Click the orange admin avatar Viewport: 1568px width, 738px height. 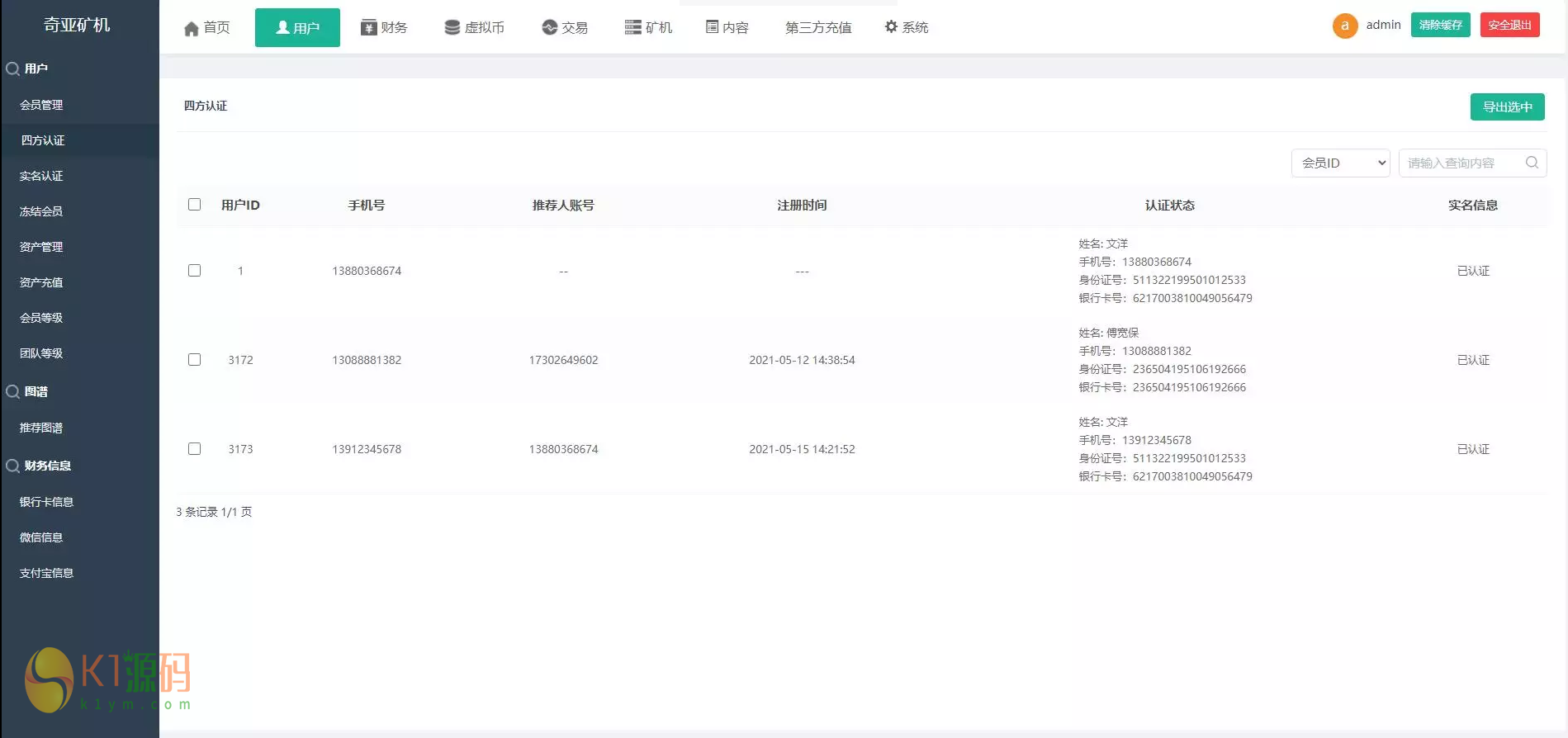(x=1344, y=26)
